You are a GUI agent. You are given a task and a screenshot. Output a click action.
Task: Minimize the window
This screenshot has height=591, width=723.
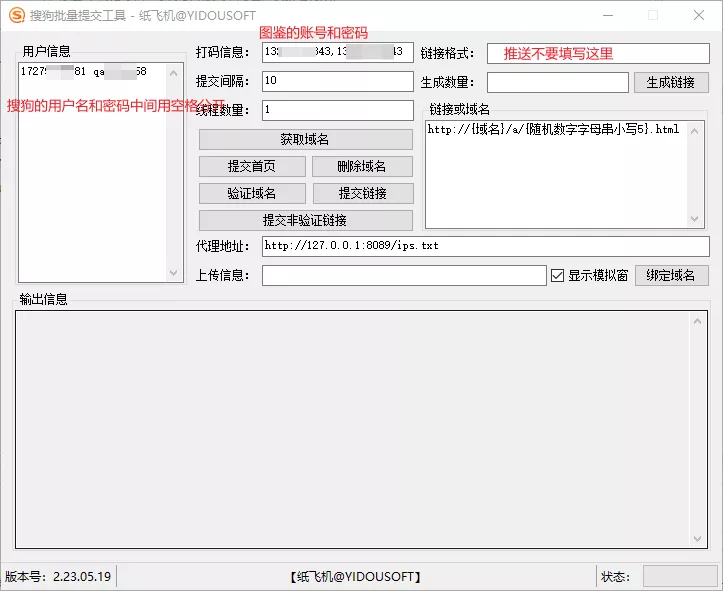608,15
